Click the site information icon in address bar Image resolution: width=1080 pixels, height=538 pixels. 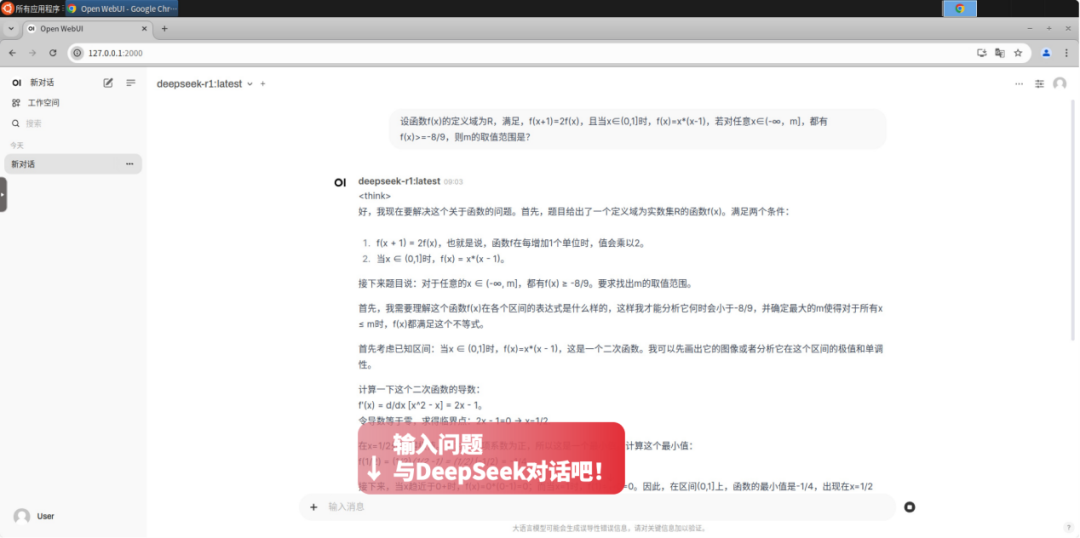click(77, 53)
